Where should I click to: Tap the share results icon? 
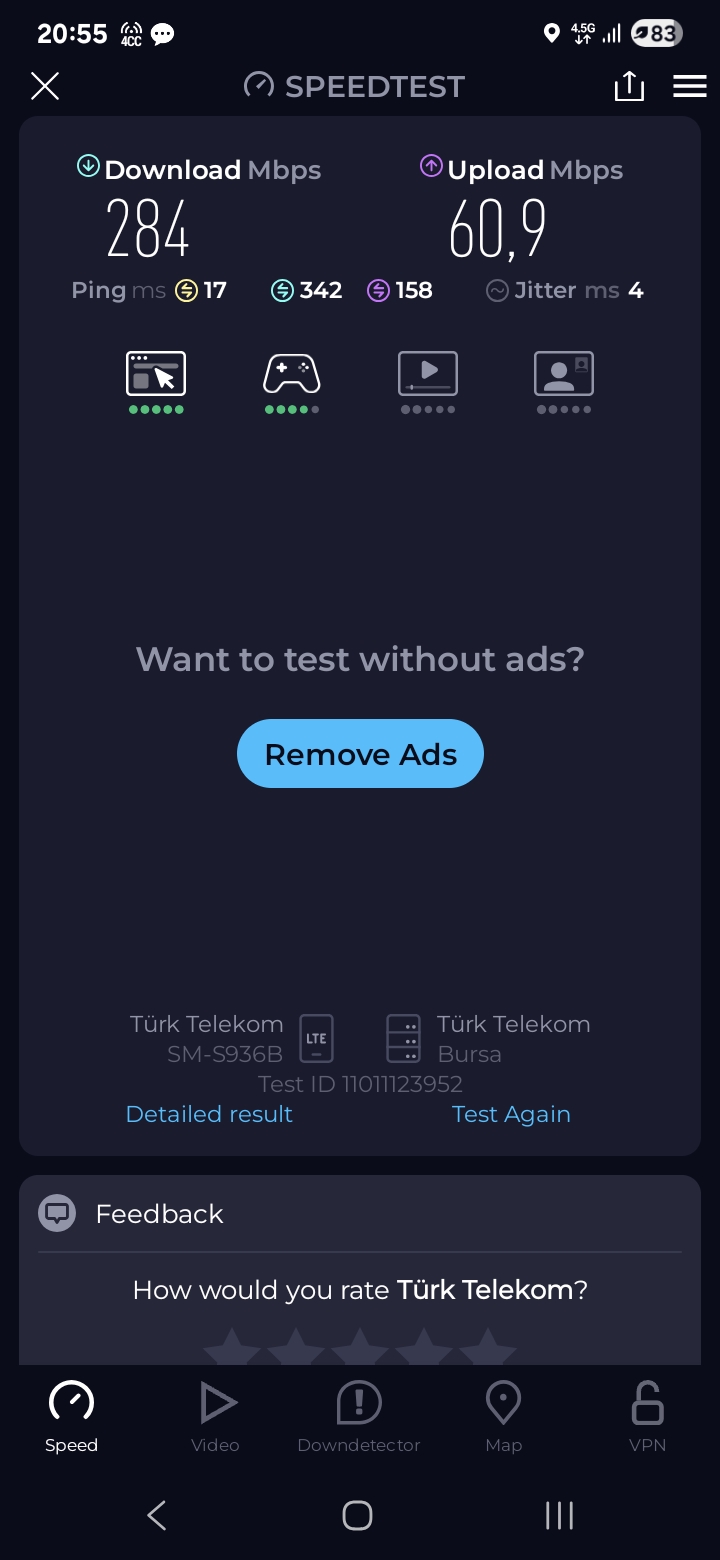coord(629,86)
